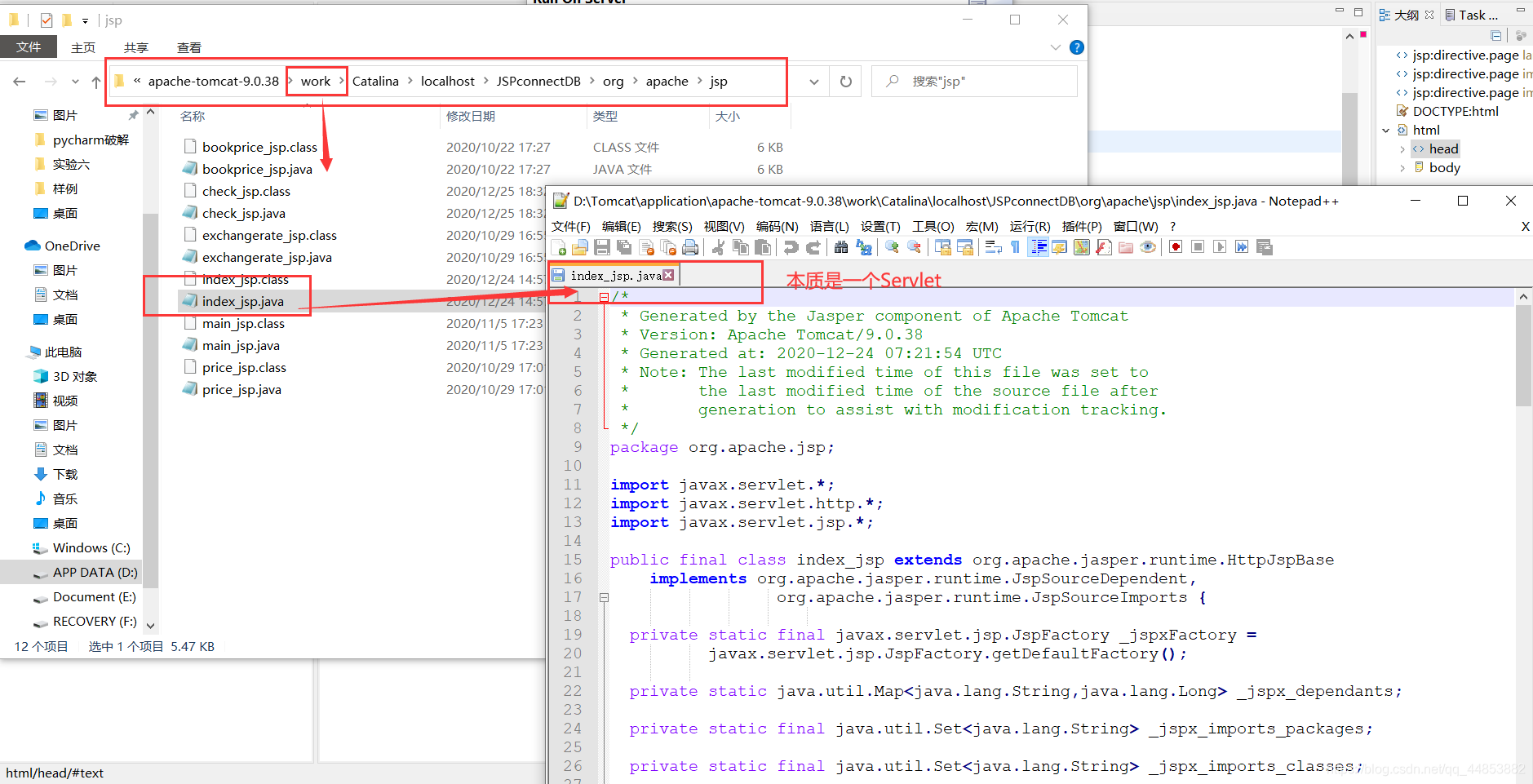
Task: Open Explorer help question icon
Action: pos(1077,47)
